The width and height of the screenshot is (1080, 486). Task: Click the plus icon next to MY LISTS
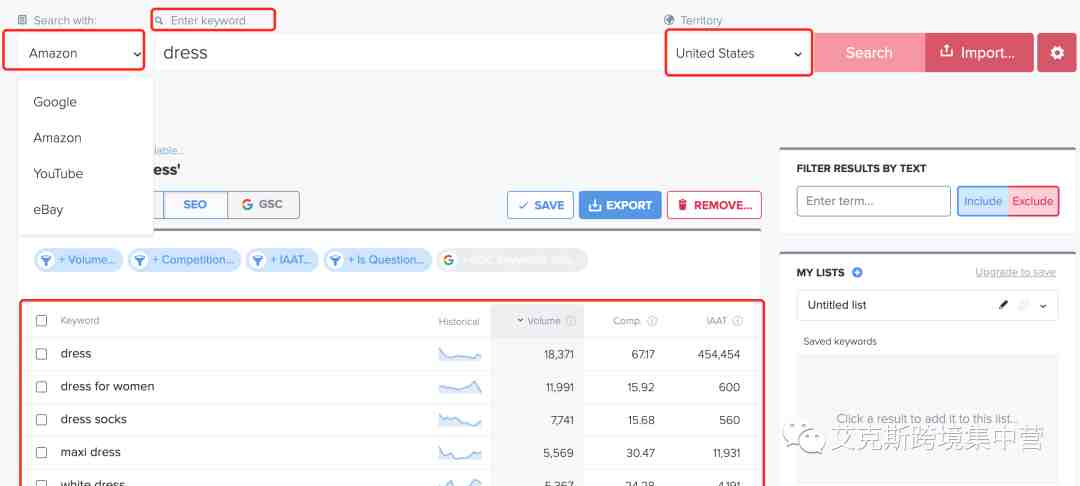click(857, 273)
